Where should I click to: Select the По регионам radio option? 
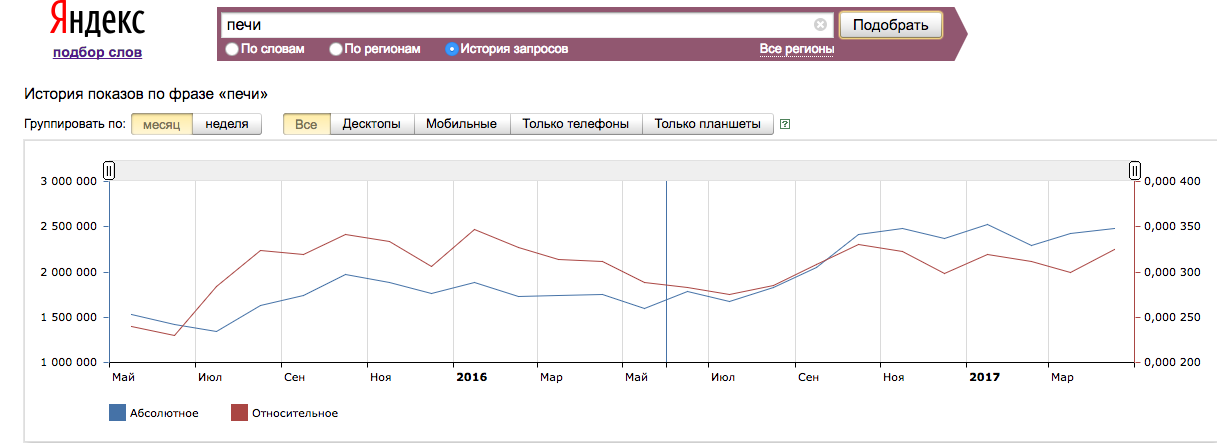coord(337,49)
